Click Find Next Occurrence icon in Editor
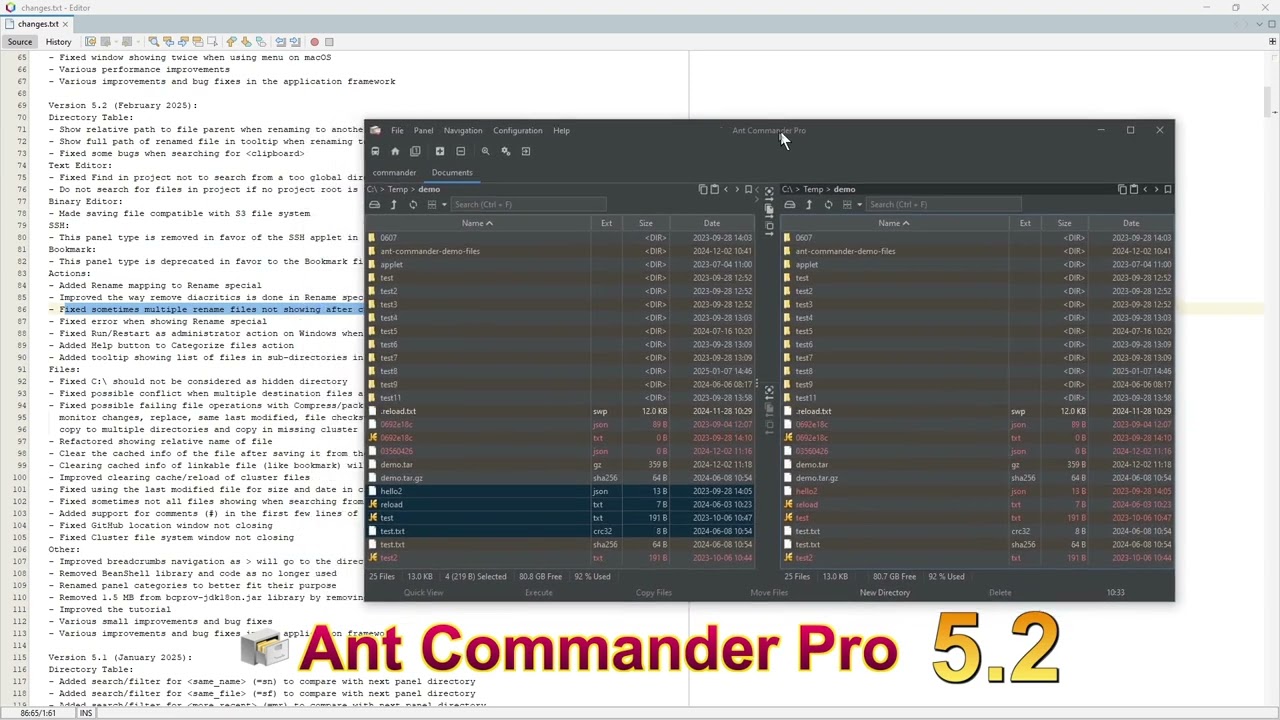1280x720 pixels. pos(183,42)
